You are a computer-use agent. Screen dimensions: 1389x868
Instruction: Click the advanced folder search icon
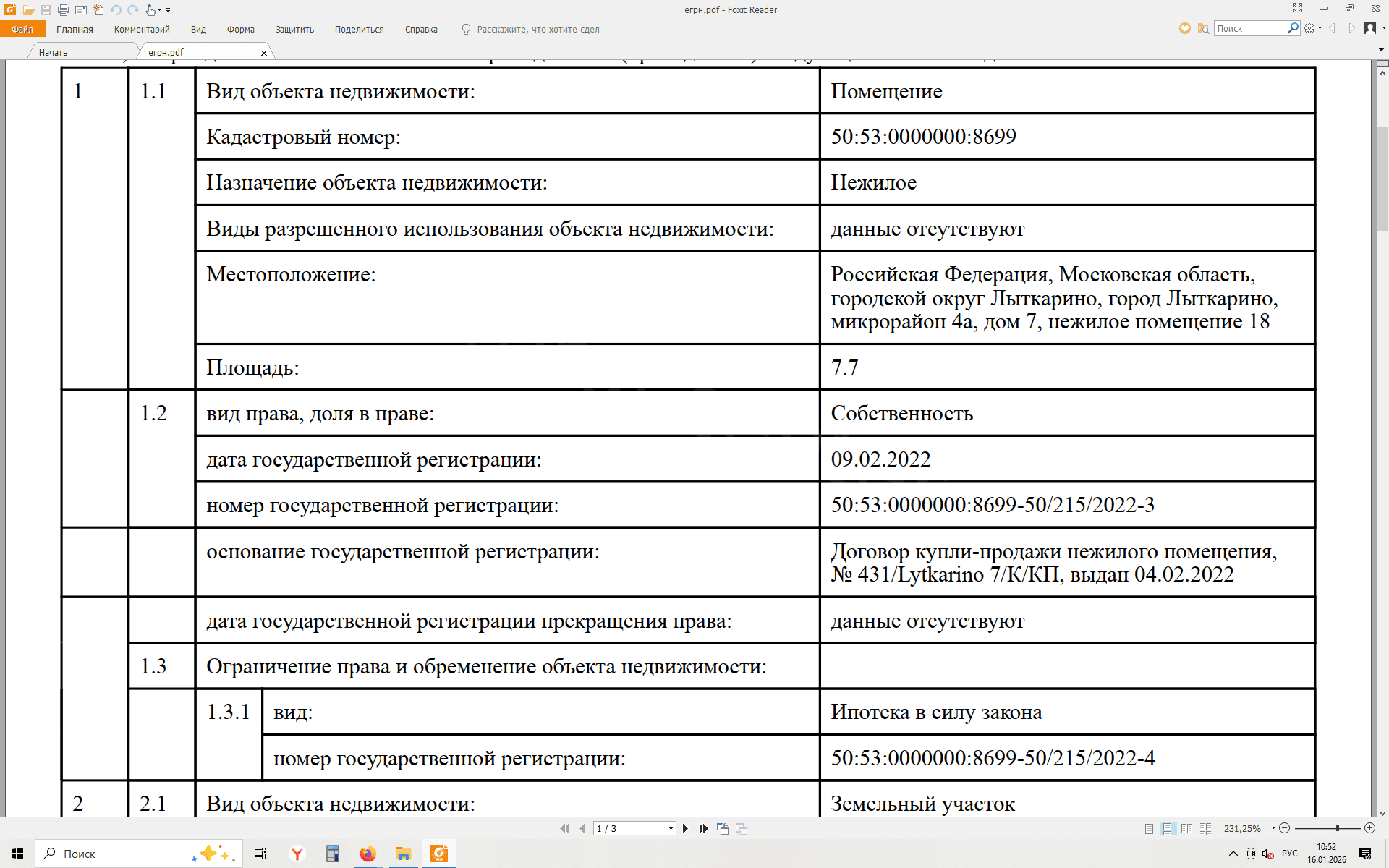(x=1203, y=29)
